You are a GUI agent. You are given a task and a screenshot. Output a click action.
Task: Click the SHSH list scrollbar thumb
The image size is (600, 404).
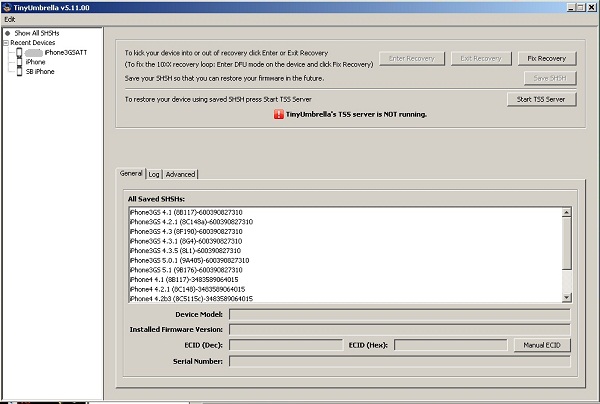(x=567, y=243)
